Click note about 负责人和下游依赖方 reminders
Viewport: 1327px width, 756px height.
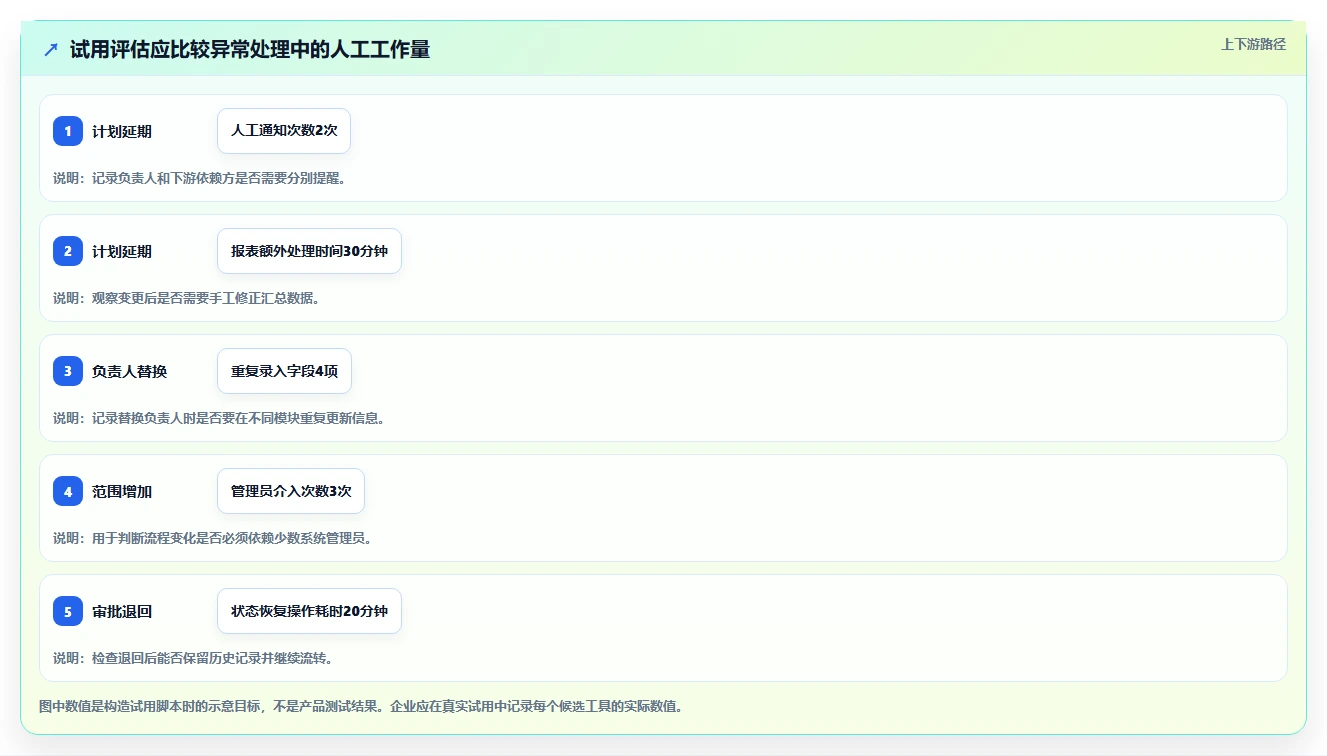[199, 178]
